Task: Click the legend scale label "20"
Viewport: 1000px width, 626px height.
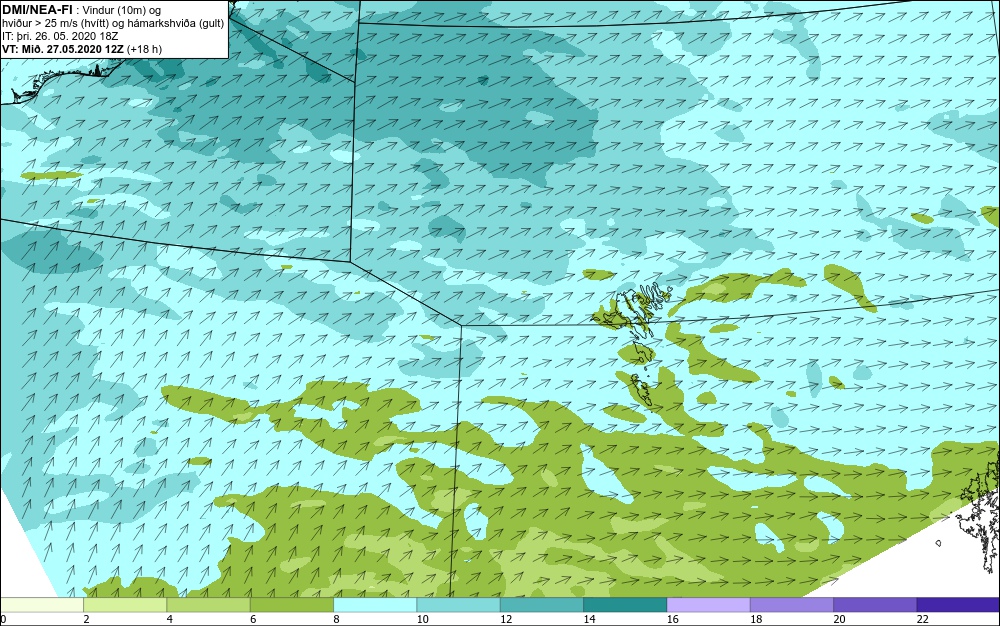Action: pyautogui.click(x=839, y=619)
